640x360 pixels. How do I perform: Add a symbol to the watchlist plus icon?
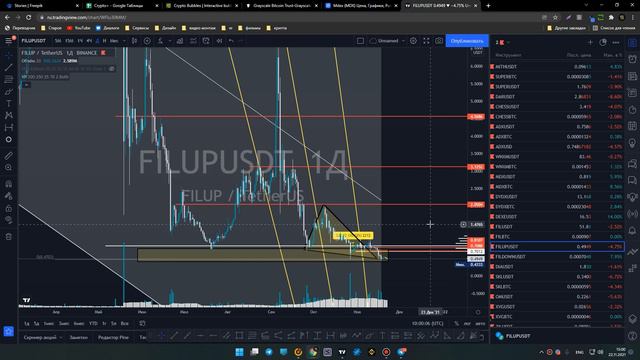tap(590, 42)
